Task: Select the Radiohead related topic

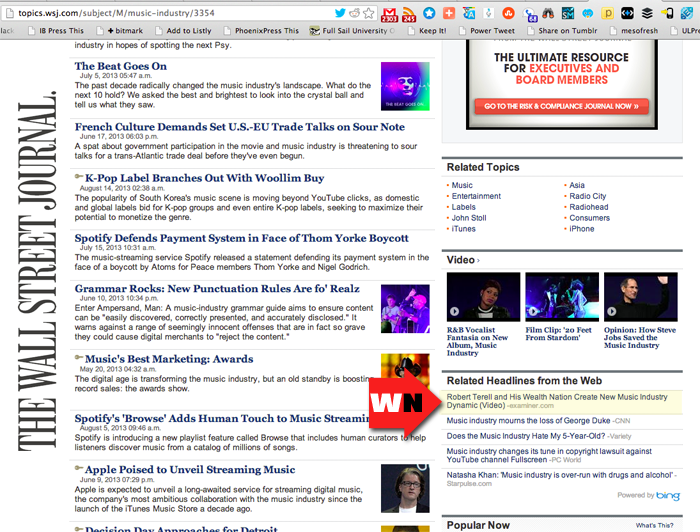Action: point(588,207)
